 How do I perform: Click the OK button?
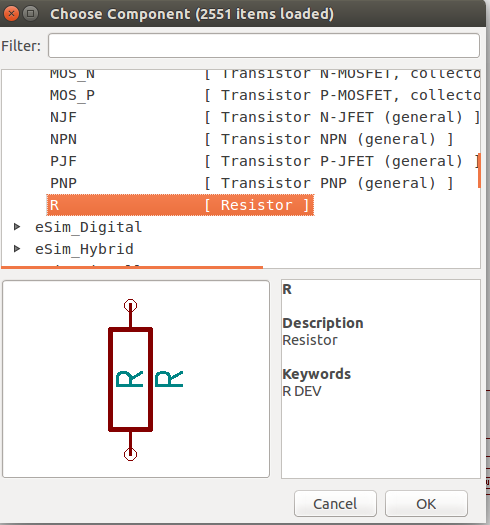click(x=426, y=504)
